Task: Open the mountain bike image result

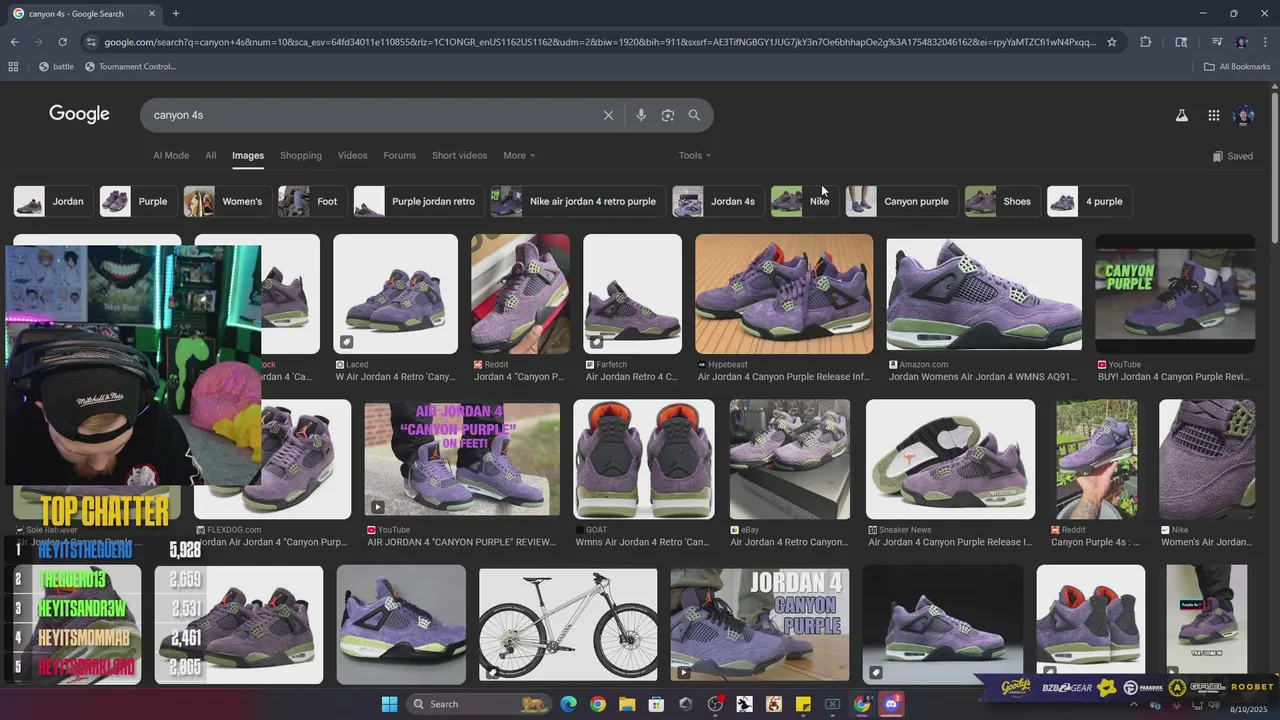Action: tap(568, 624)
